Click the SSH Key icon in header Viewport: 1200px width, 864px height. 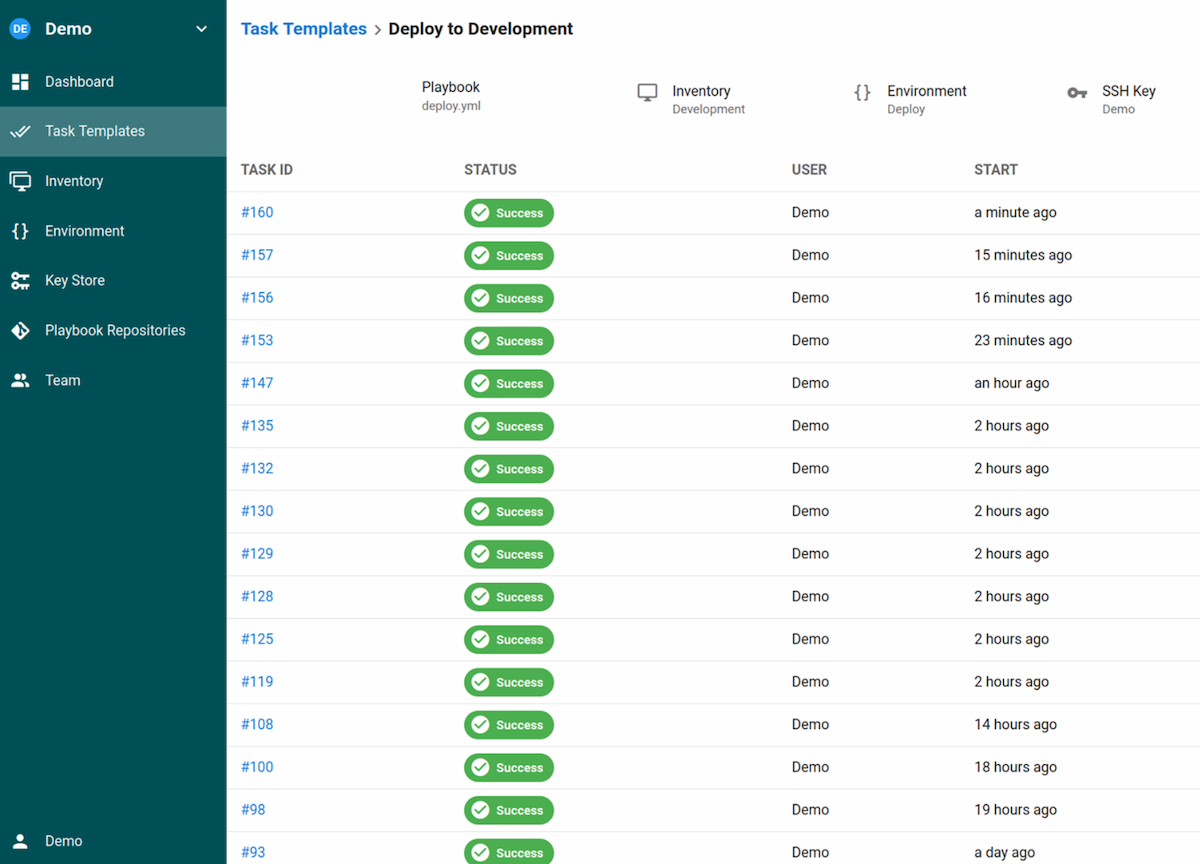pyautogui.click(x=1077, y=93)
